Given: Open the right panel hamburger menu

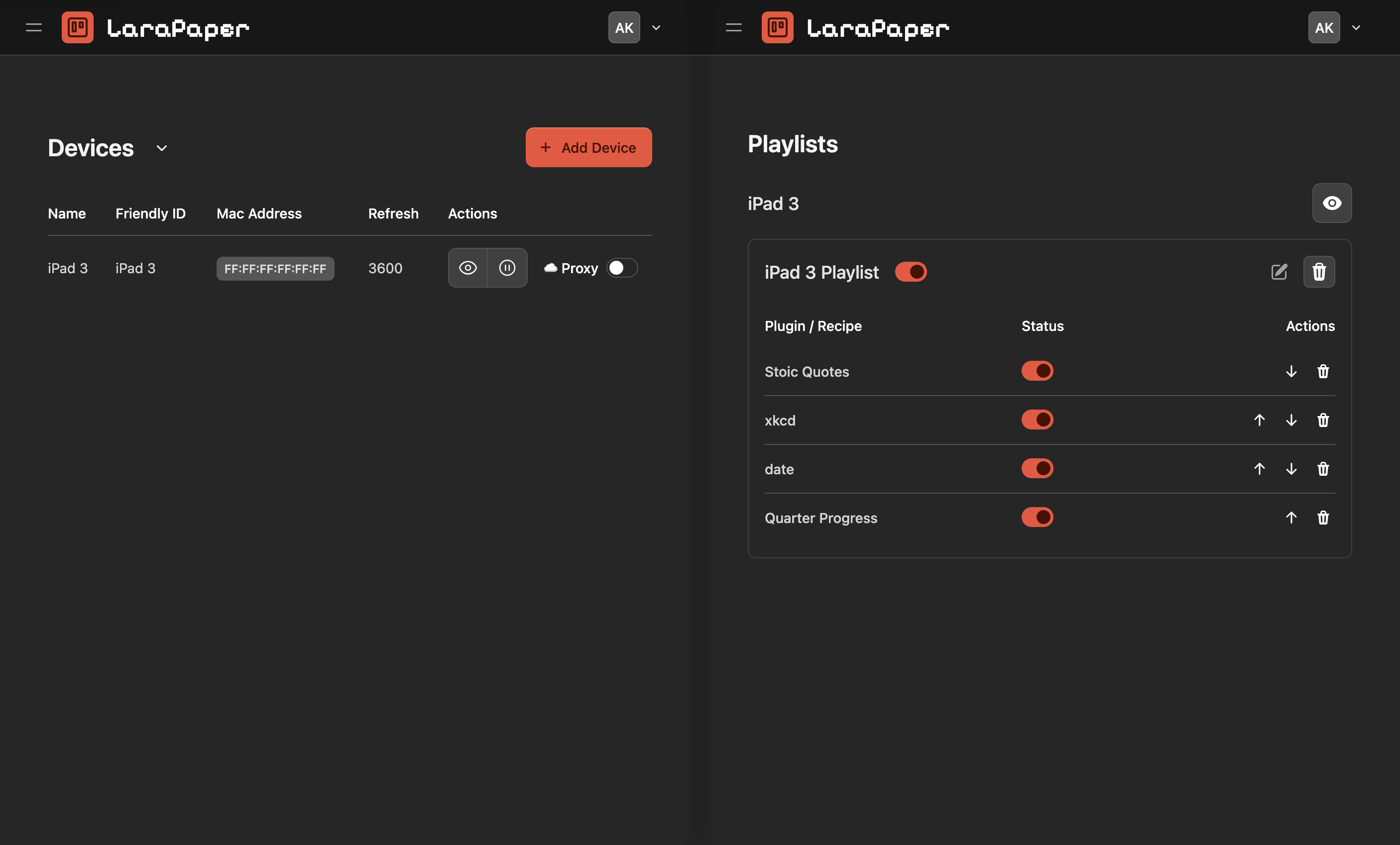Looking at the screenshot, I should (733, 27).
